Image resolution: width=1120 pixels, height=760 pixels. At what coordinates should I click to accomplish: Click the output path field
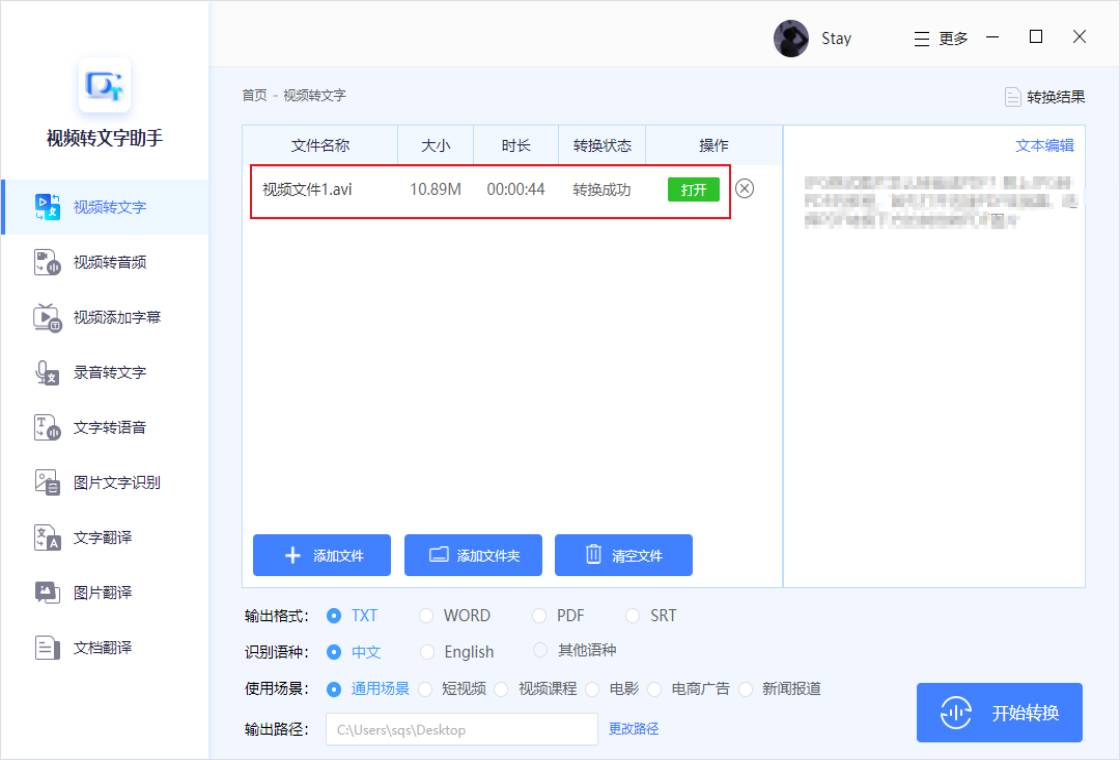461,729
